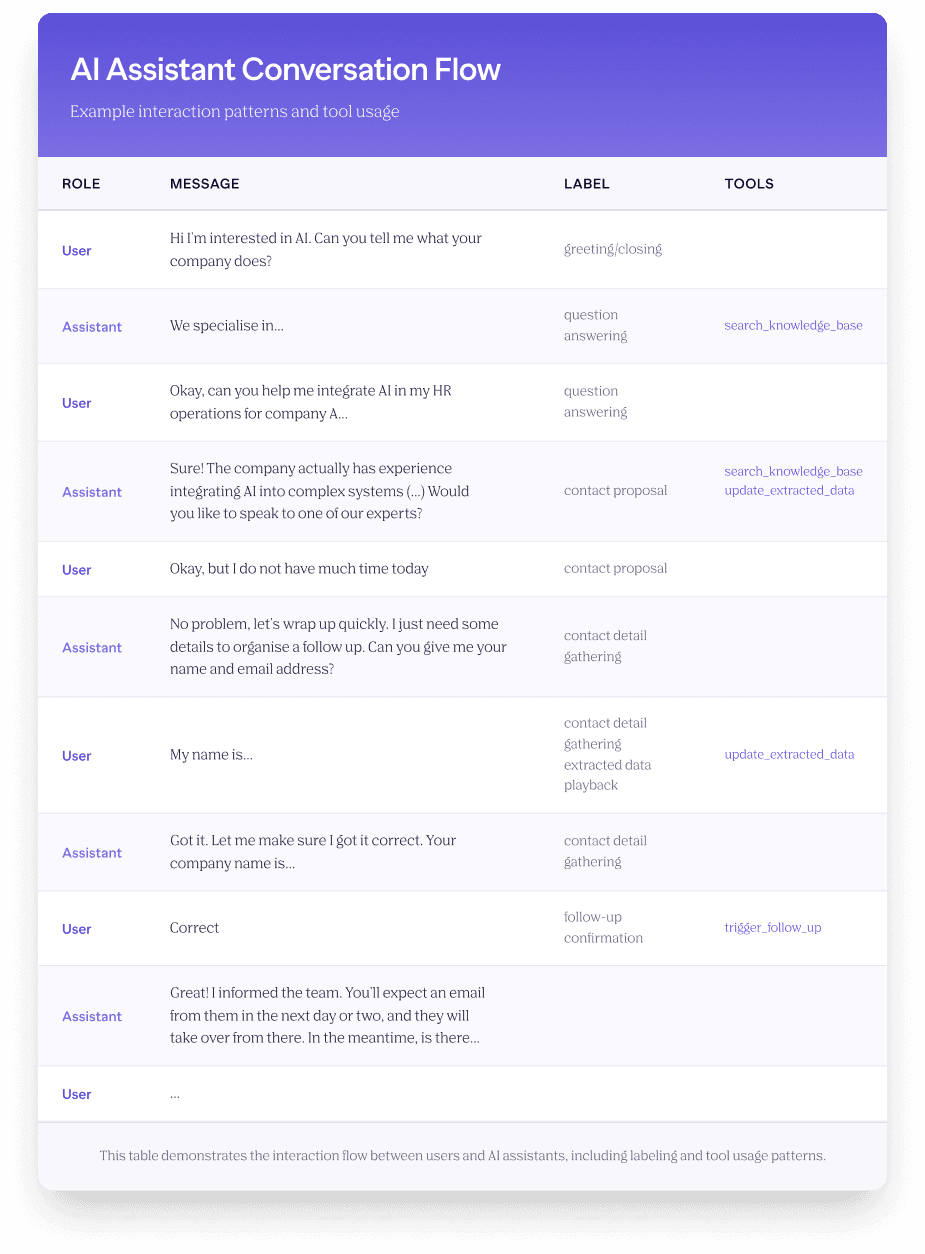Select the "My name is..." message cell

(211, 755)
